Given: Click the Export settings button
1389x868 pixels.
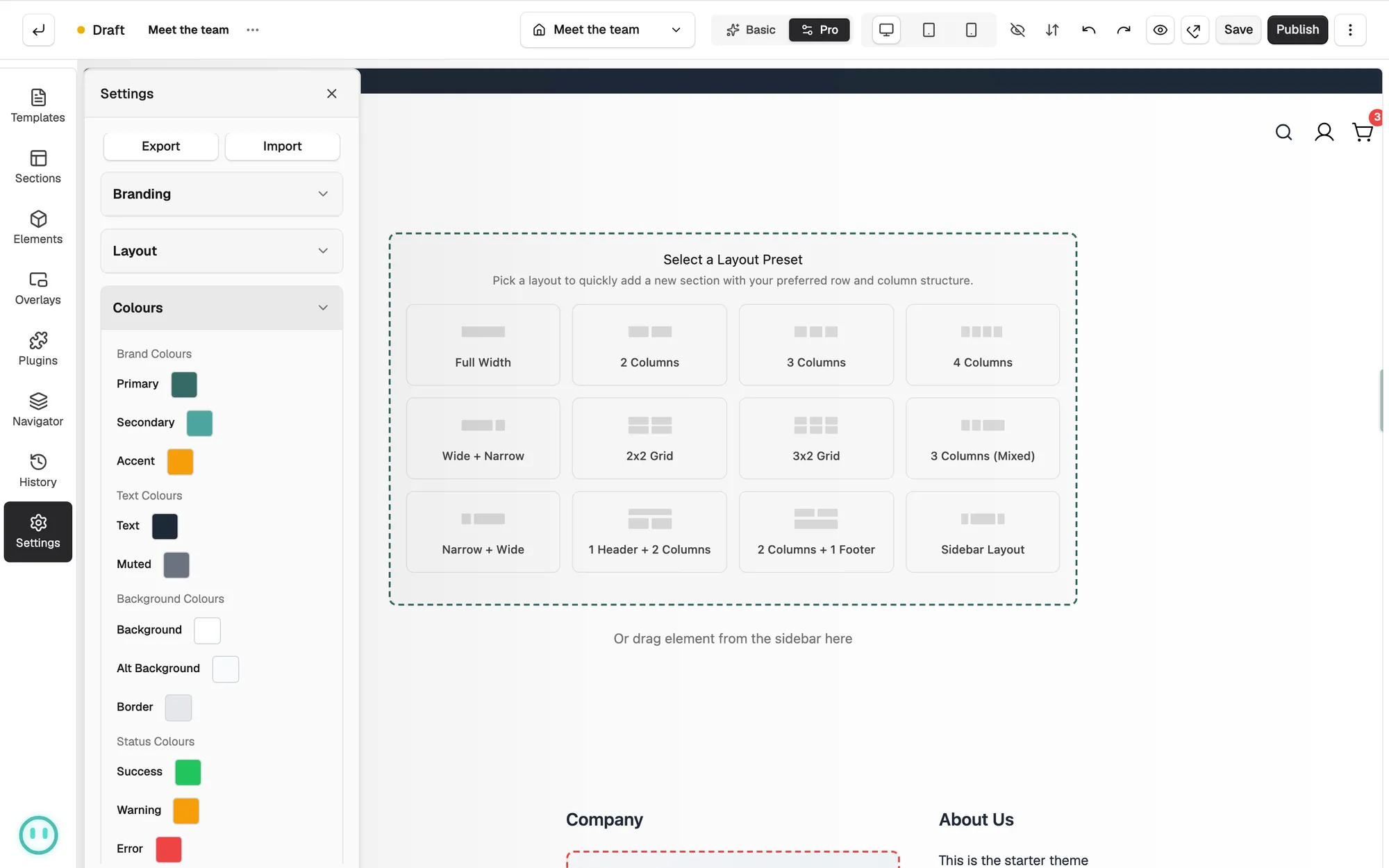Looking at the screenshot, I should [x=160, y=146].
